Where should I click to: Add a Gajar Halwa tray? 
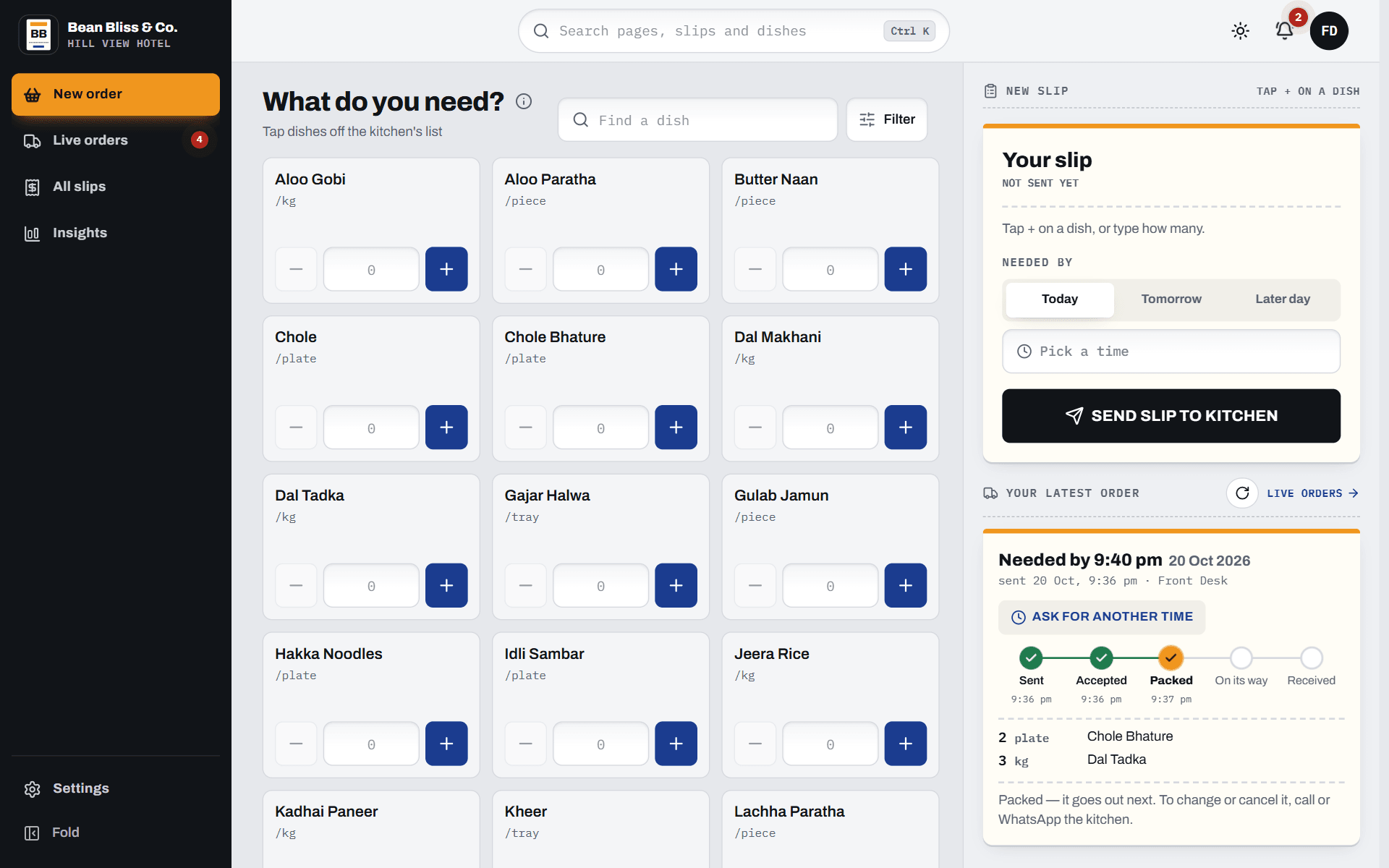[676, 585]
